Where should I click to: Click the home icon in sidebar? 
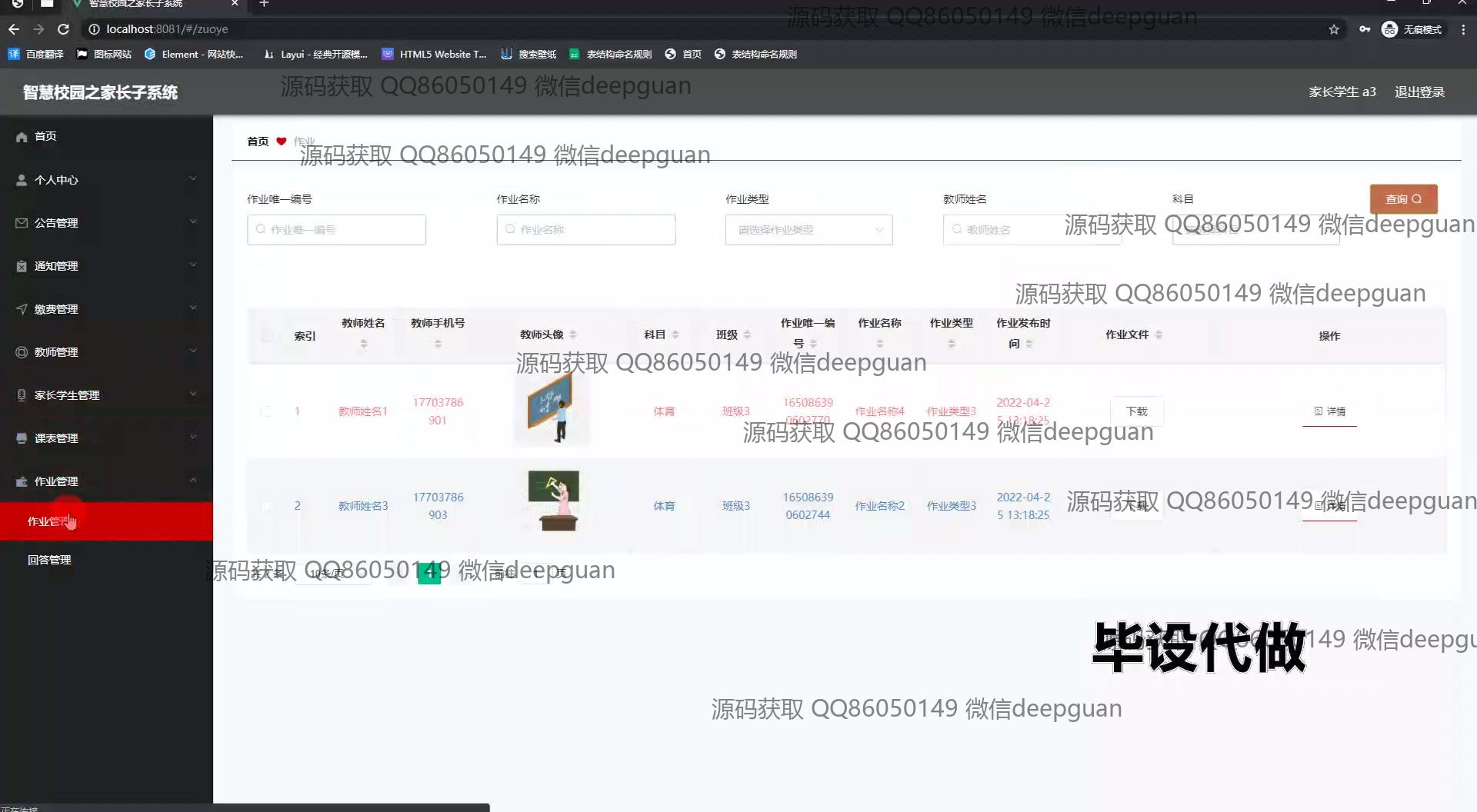click(x=22, y=137)
